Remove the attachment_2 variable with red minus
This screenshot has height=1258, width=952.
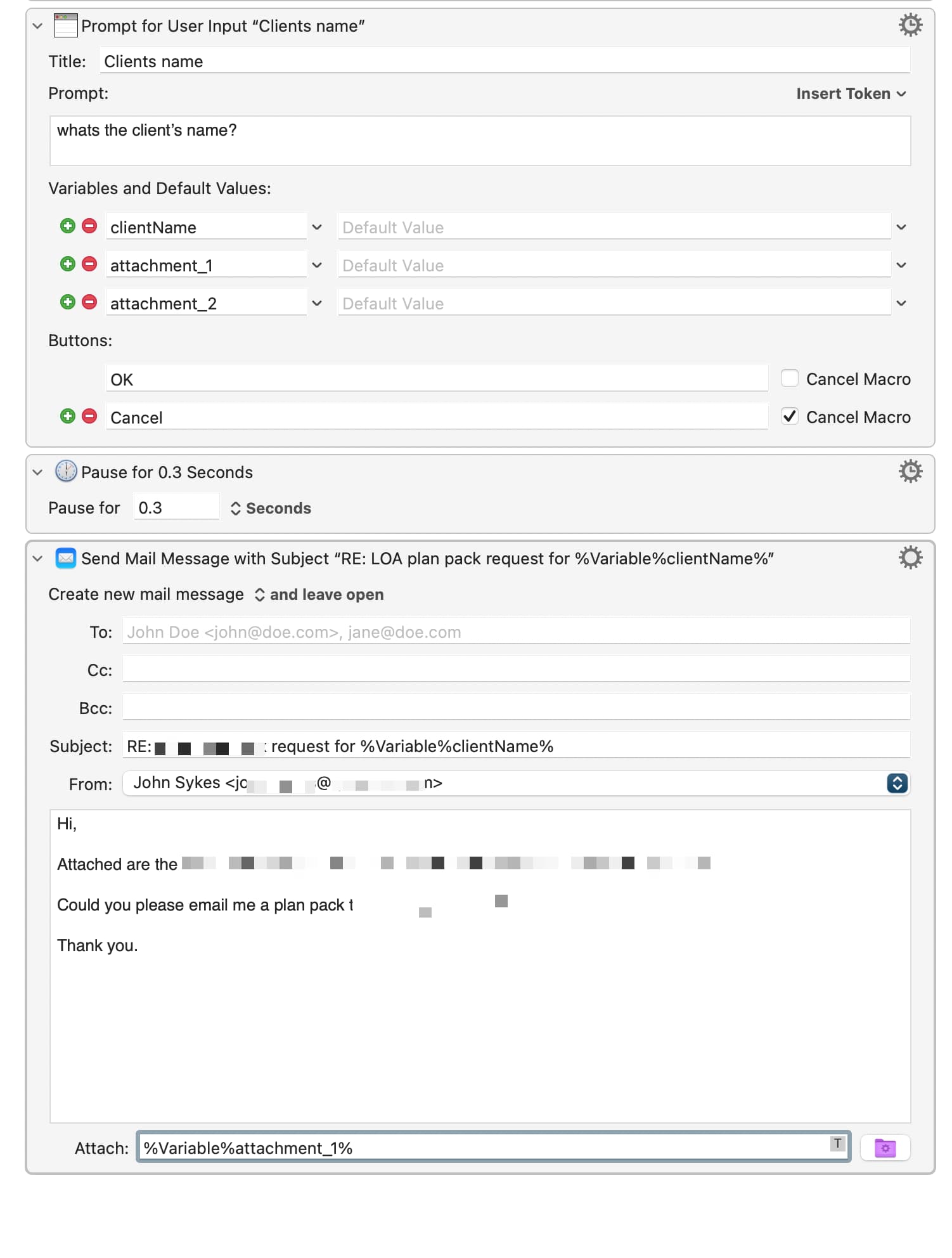(90, 302)
